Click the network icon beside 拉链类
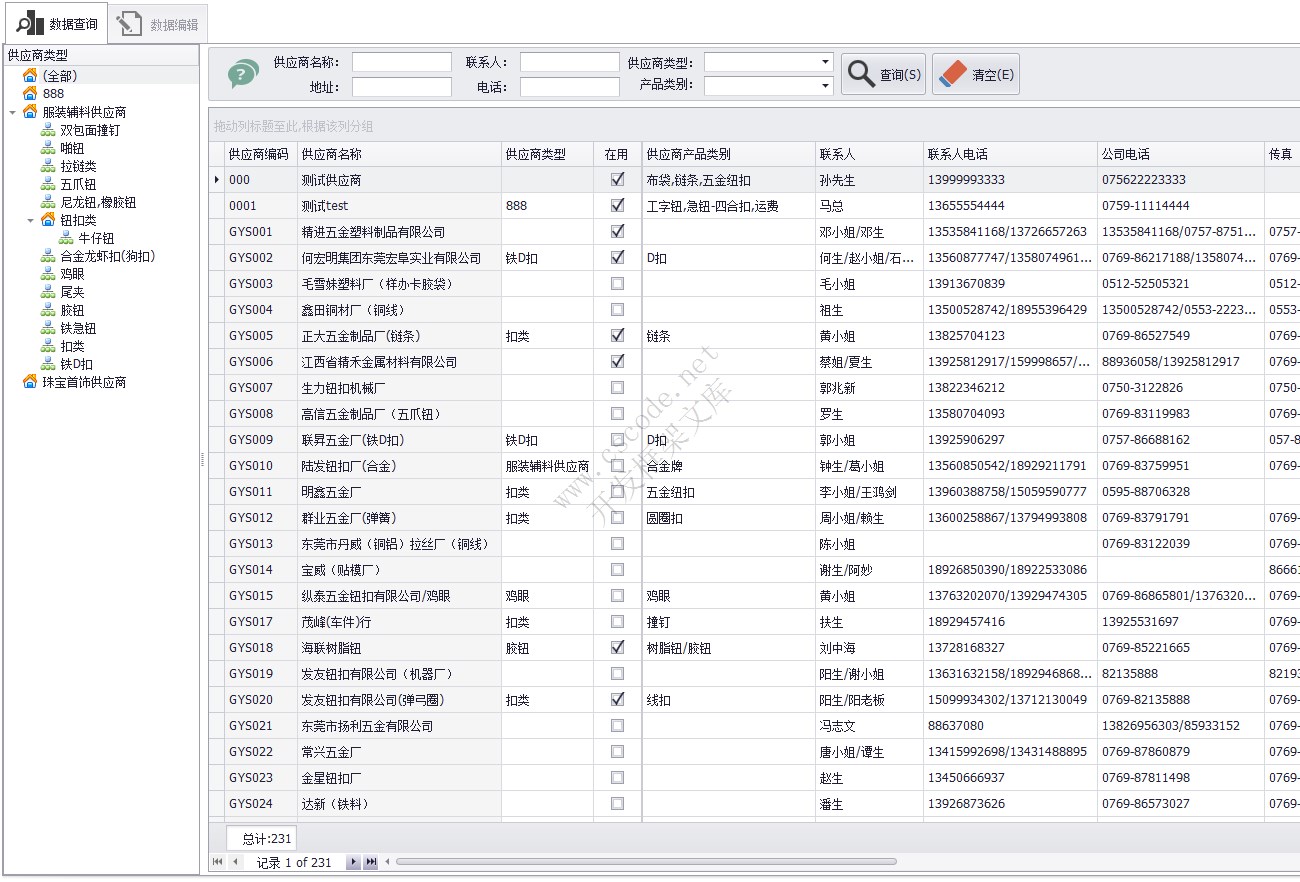 pyautogui.click(x=48, y=166)
